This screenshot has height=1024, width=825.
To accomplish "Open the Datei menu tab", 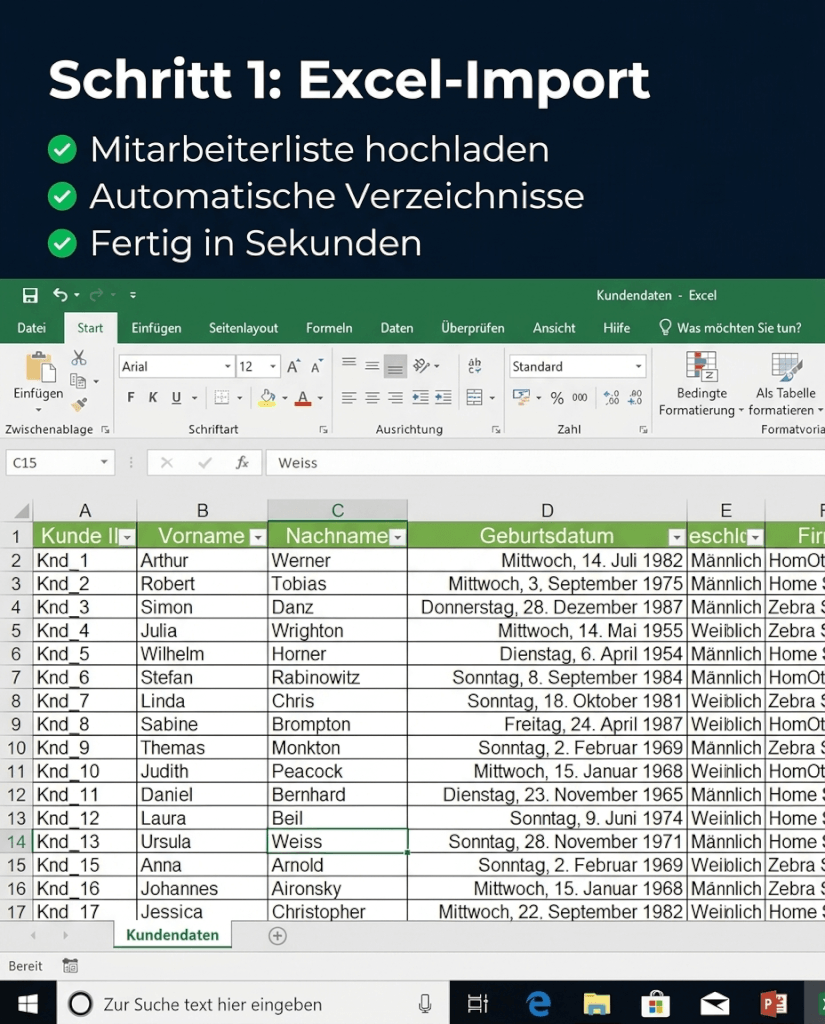I will coord(31,328).
